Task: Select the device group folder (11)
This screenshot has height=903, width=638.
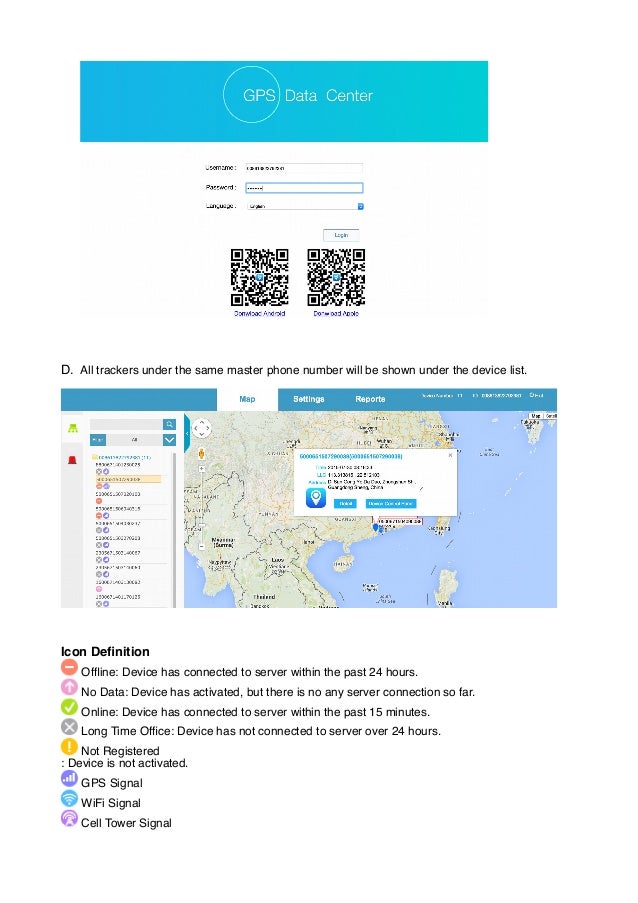Action: [121, 457]
